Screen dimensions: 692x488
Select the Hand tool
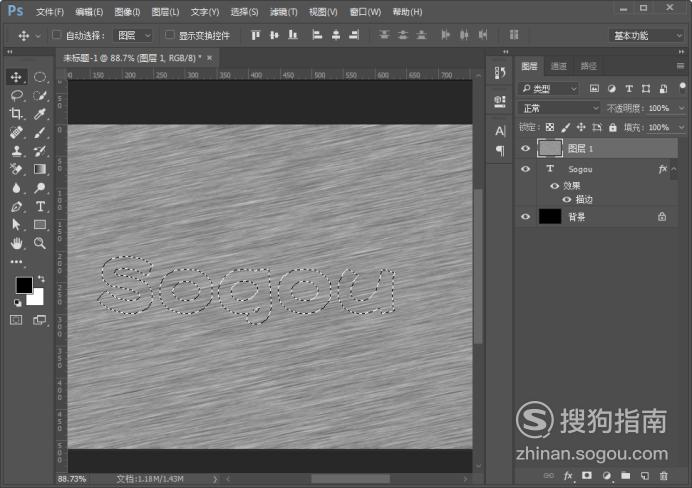pyautogui.click(x=16, y=243)
